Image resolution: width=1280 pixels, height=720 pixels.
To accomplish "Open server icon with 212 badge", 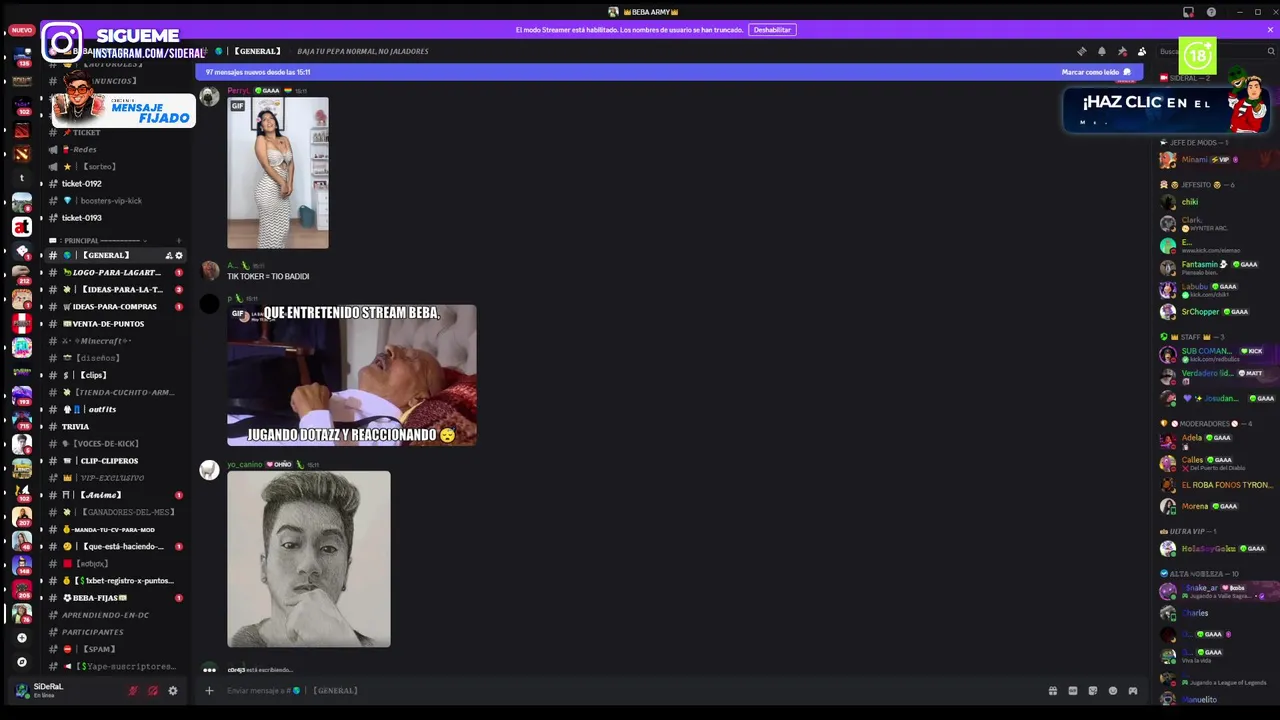I will tap(22, 274).
